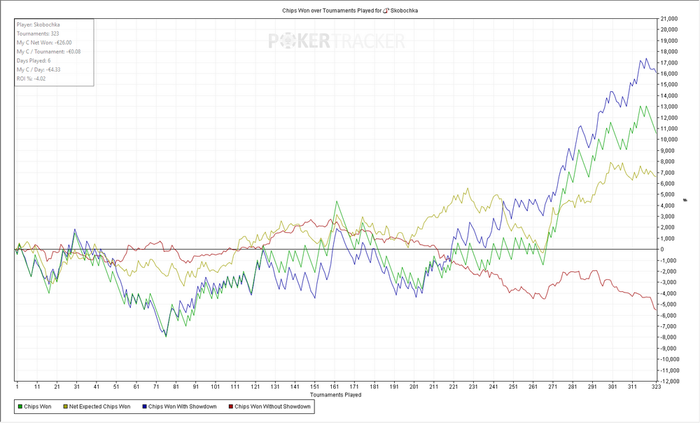This screenshot has height=423, width=700.
Task: Click 'Tournaments: 323' in the stats box
Action: click(38, 33)
